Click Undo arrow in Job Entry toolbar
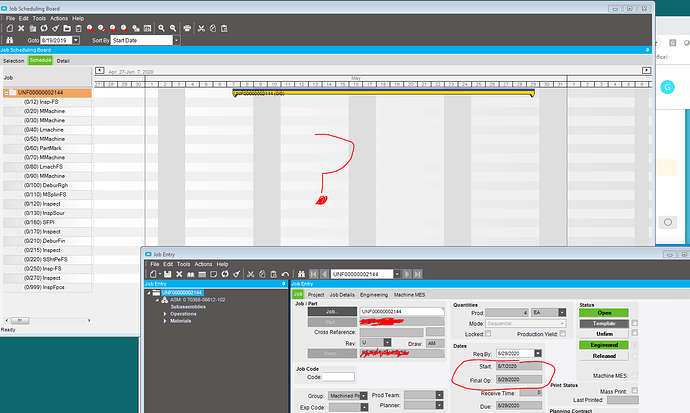690x413 pixels. coord(285,274)
